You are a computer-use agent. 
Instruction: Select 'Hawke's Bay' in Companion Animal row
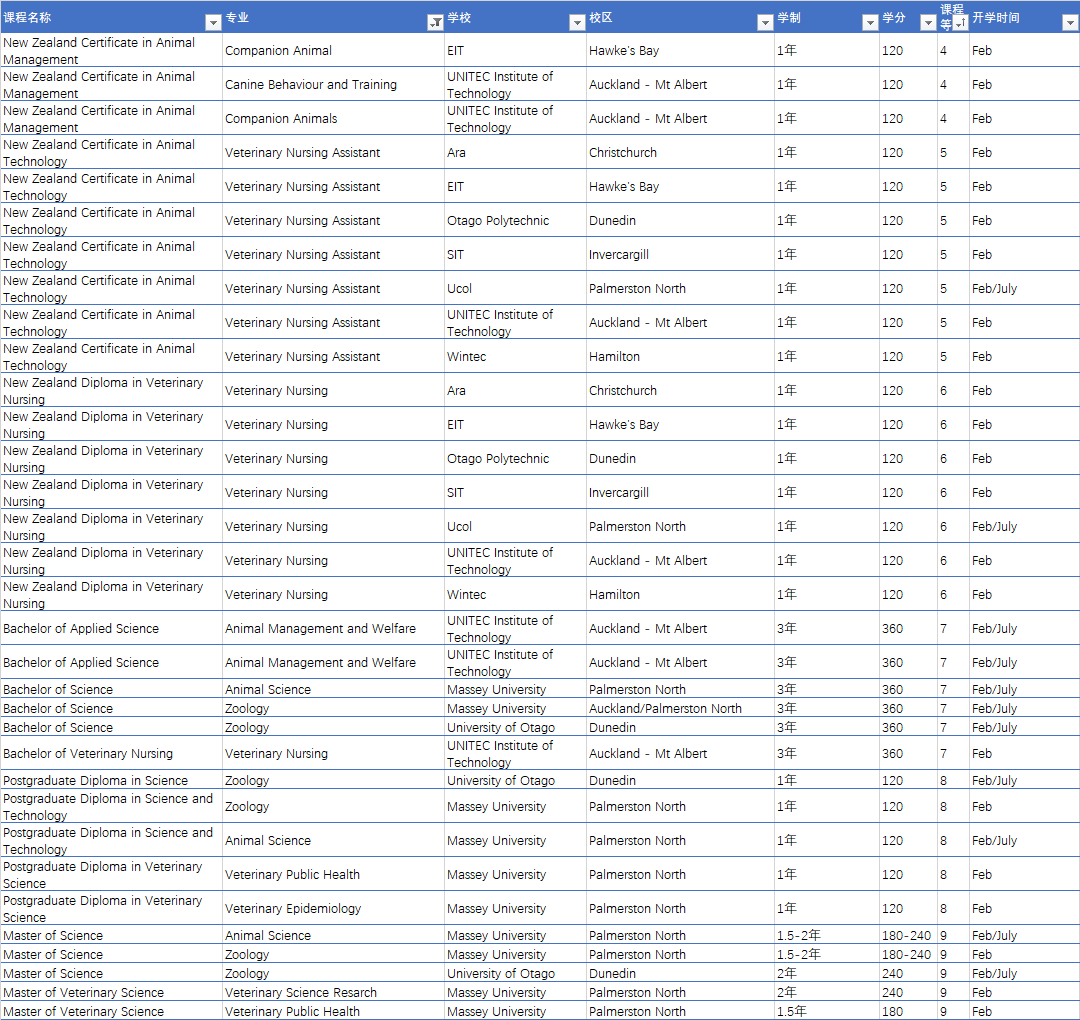(x=680, y=50)
